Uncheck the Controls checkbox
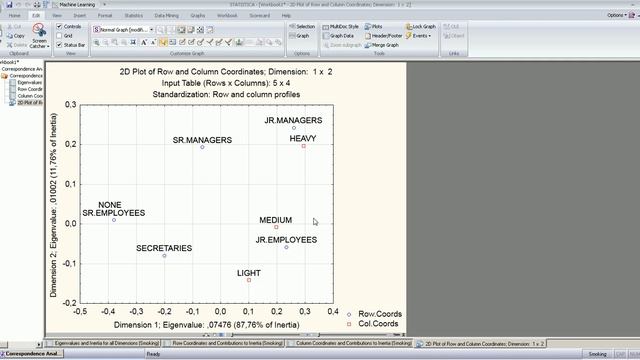Viewport: 640px width, 360px height. pos(59,27)
